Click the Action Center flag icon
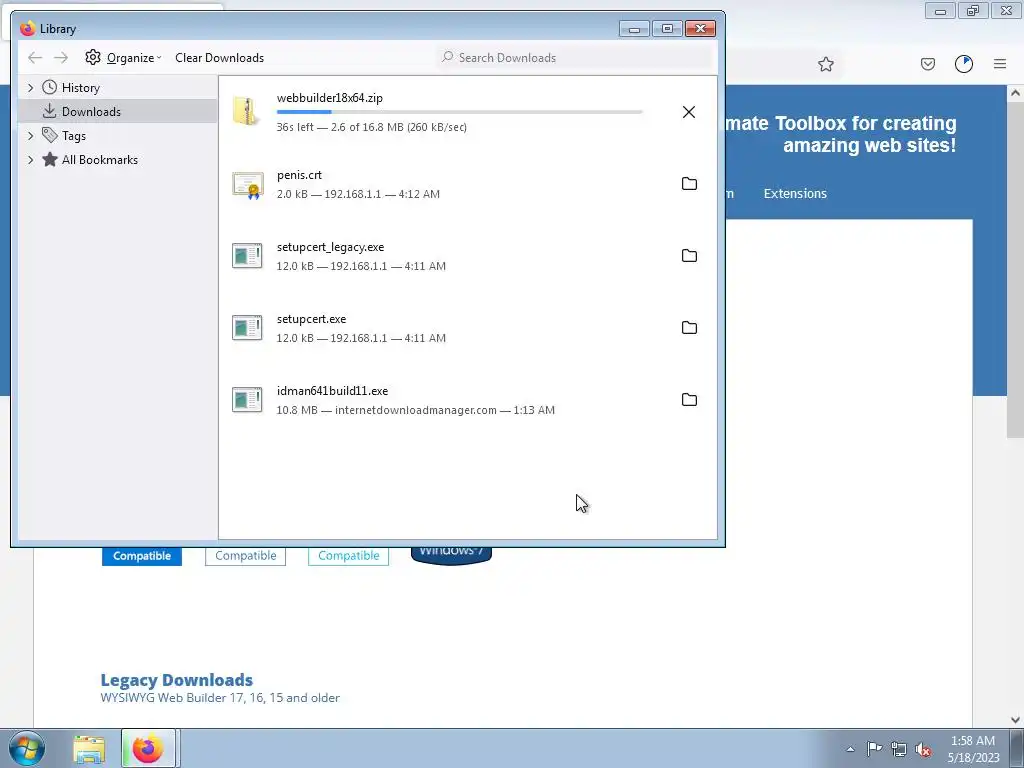The width and height of the screenshot is (1024, 768). (x=874, y=748)
